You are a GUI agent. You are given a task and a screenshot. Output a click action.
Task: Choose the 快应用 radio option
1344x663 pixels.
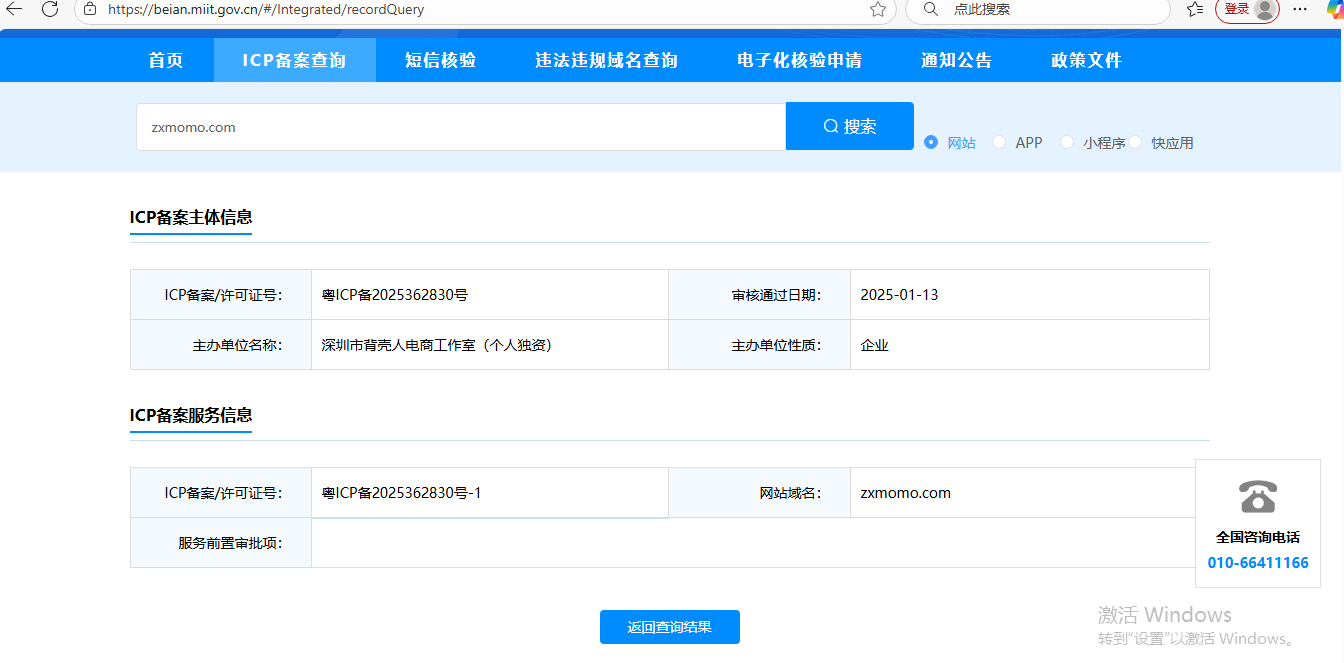[x=1136, y=142]
